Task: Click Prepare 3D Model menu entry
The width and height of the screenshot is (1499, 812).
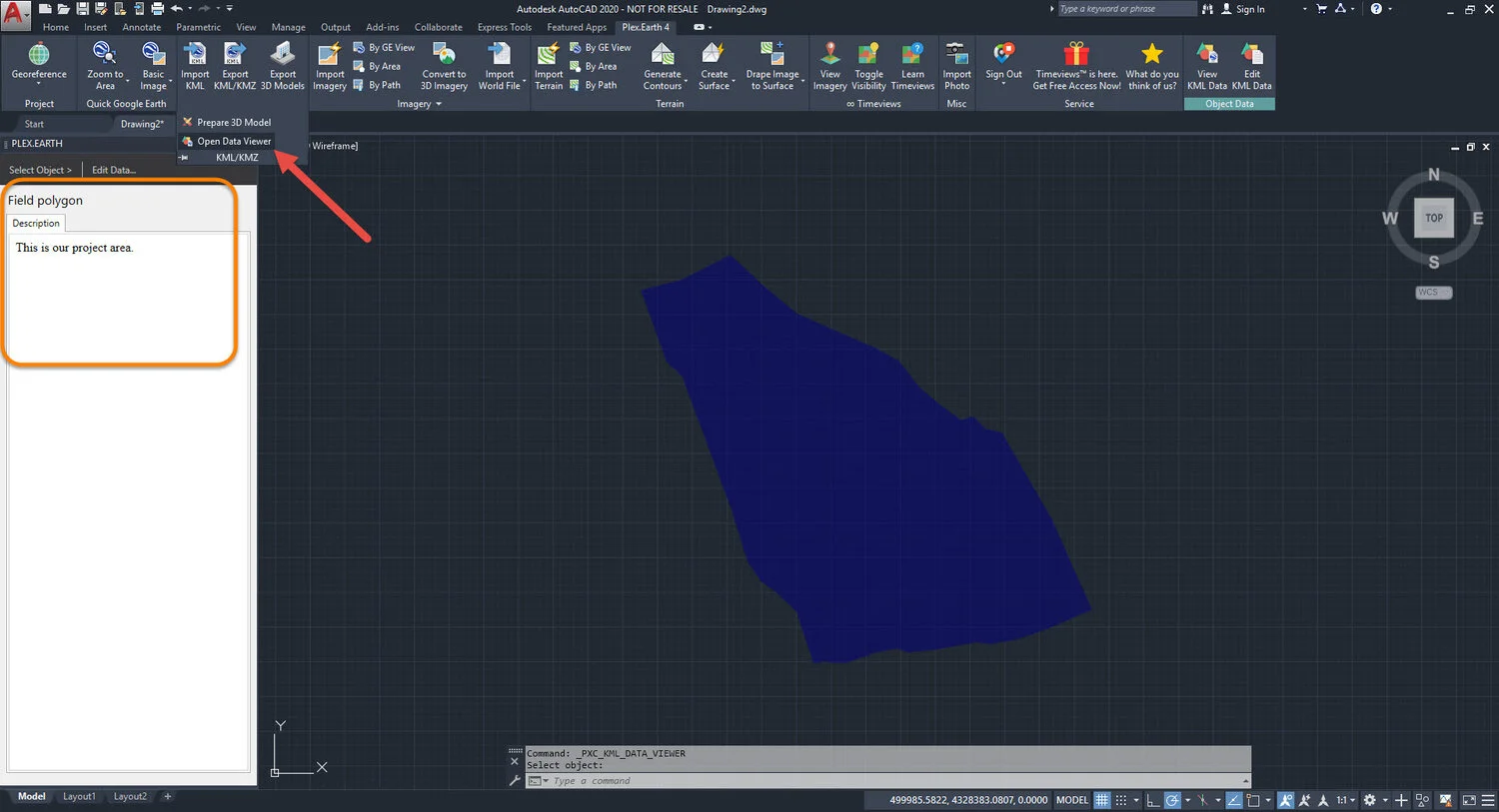Action: click(226, 122)
